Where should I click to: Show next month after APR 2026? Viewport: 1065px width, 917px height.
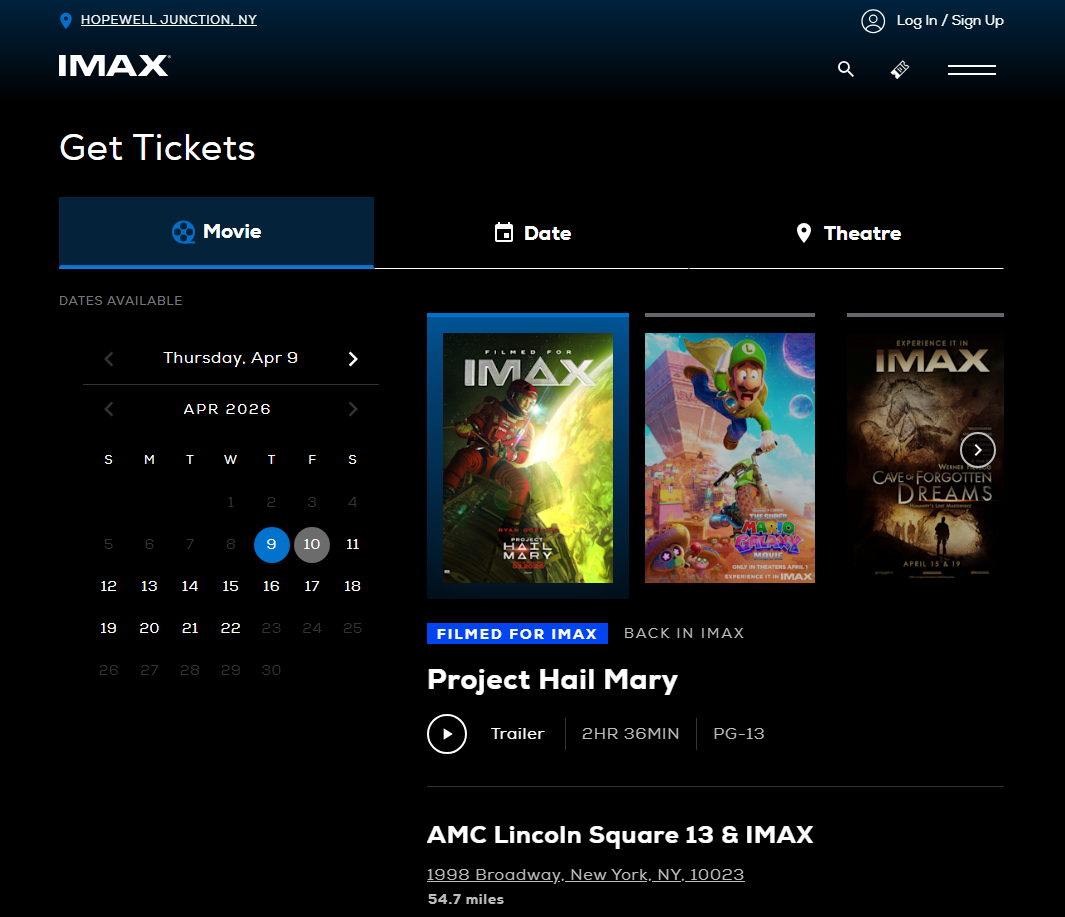[x=353, y=409]
